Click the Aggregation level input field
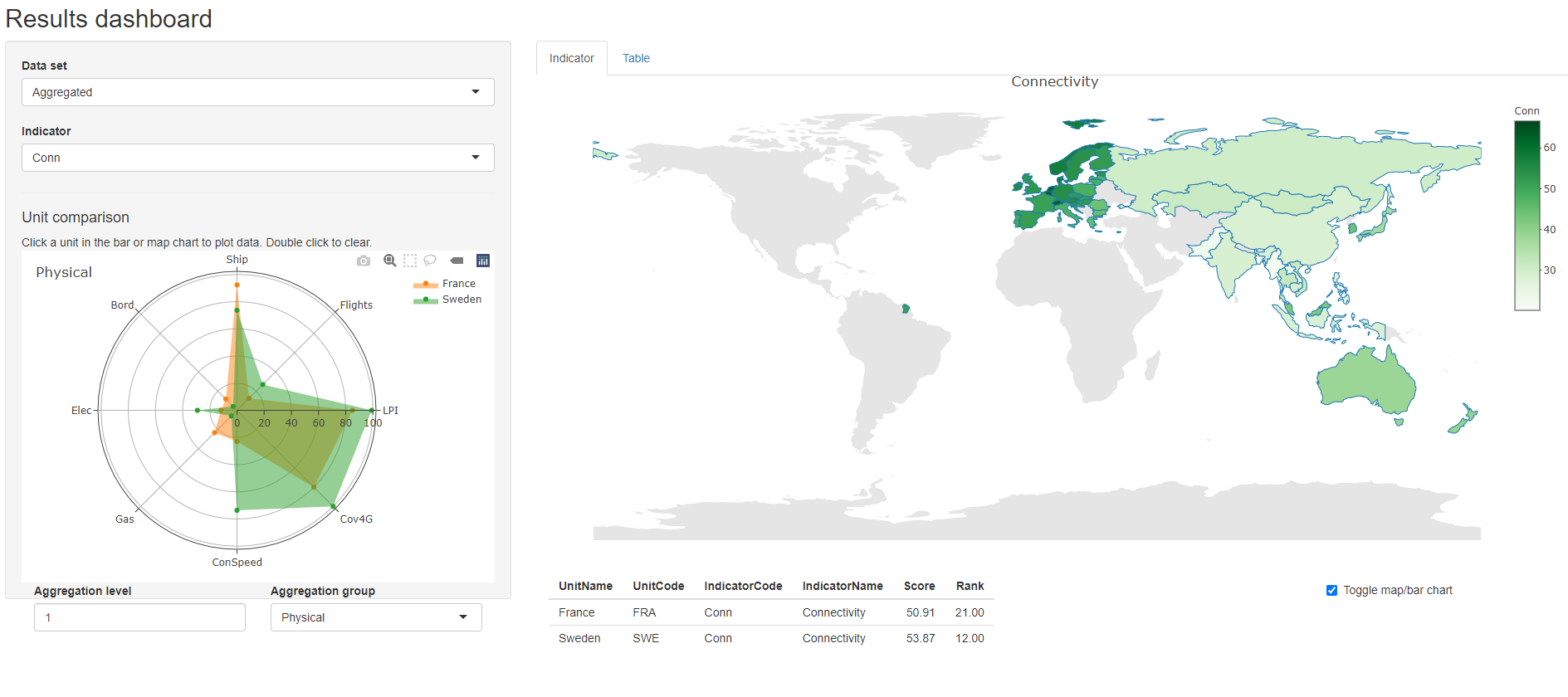1568x697 pixels. tap(139, 617)
